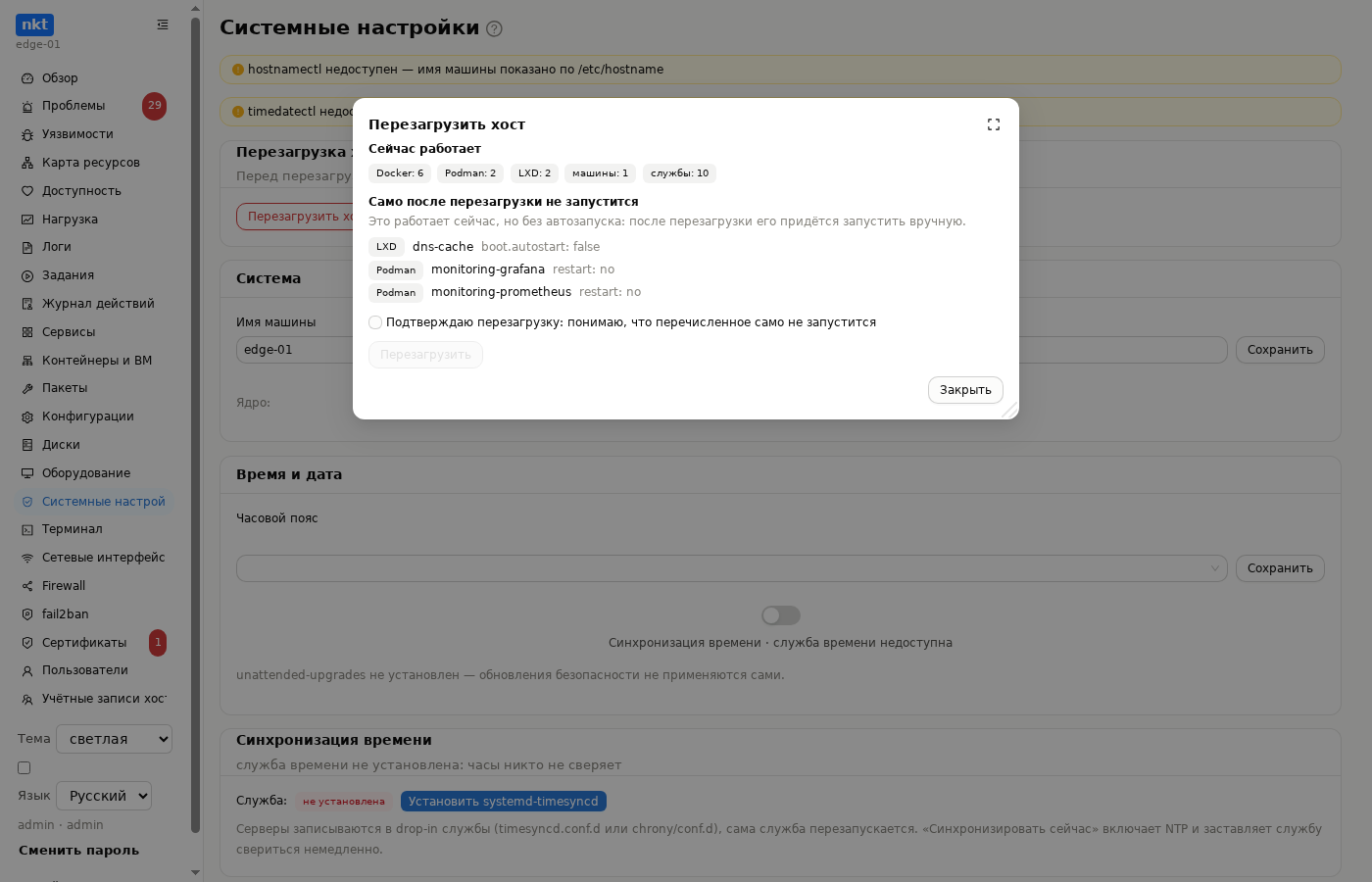
Task: Click Установить systemd-timesyncd button
Action: 504,802
